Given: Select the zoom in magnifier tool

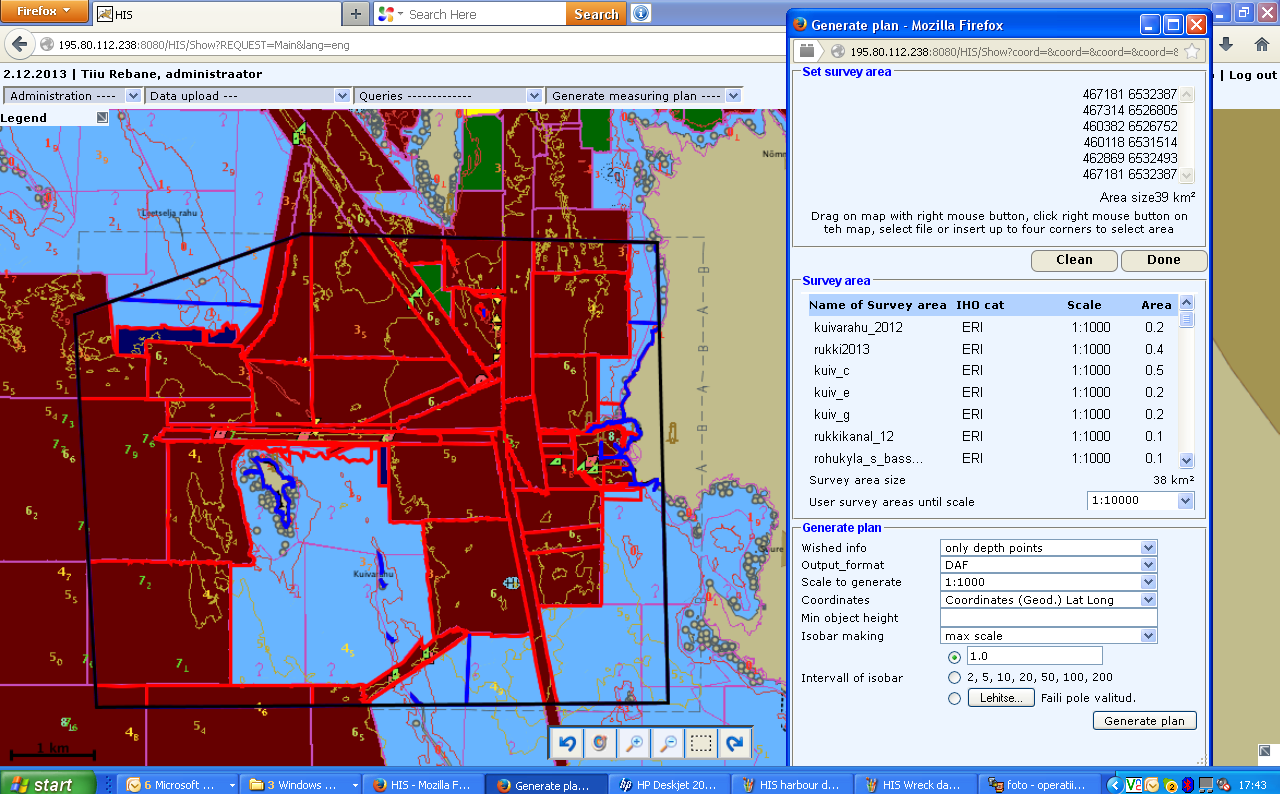Looking at the screenshot, I should pyautogui.click(x=634, y=743).
